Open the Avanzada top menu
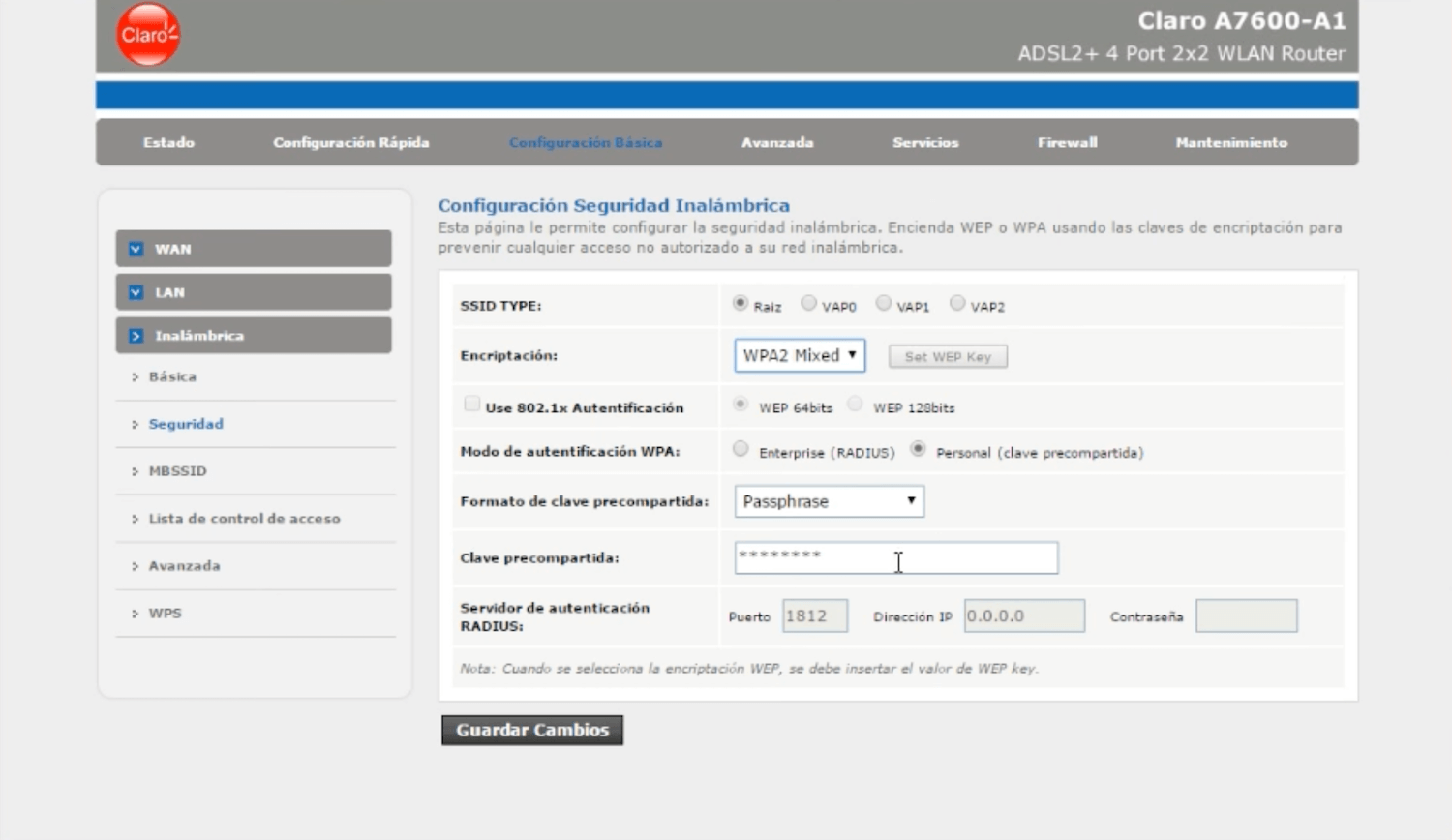This screenshot has width=1452, height=840. (x=777, y=143)
